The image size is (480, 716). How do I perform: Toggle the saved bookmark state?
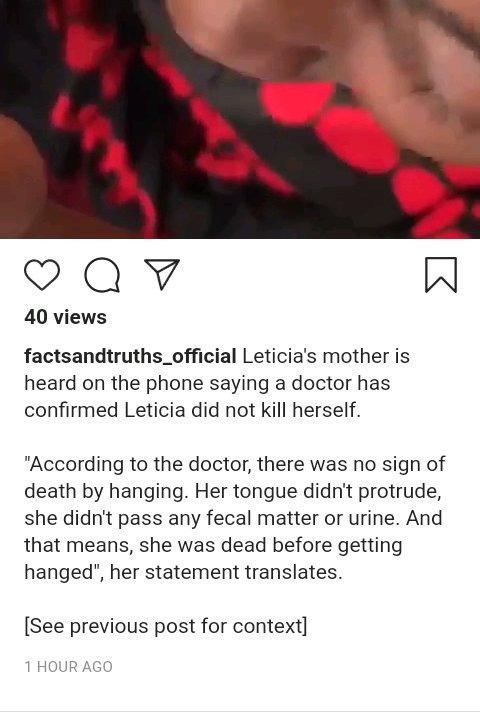441,274
